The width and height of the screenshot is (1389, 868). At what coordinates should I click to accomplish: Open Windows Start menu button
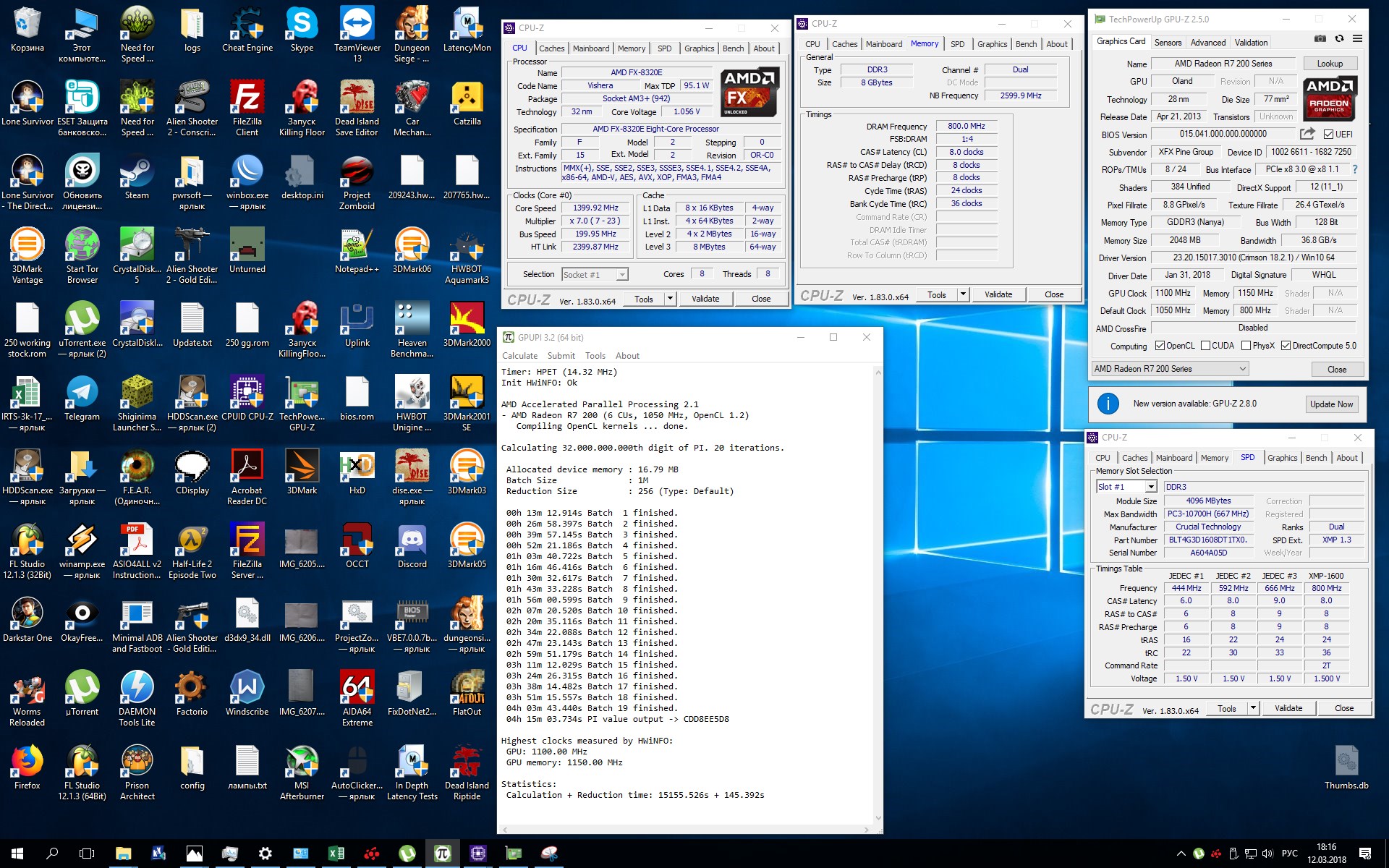[17, 854]
